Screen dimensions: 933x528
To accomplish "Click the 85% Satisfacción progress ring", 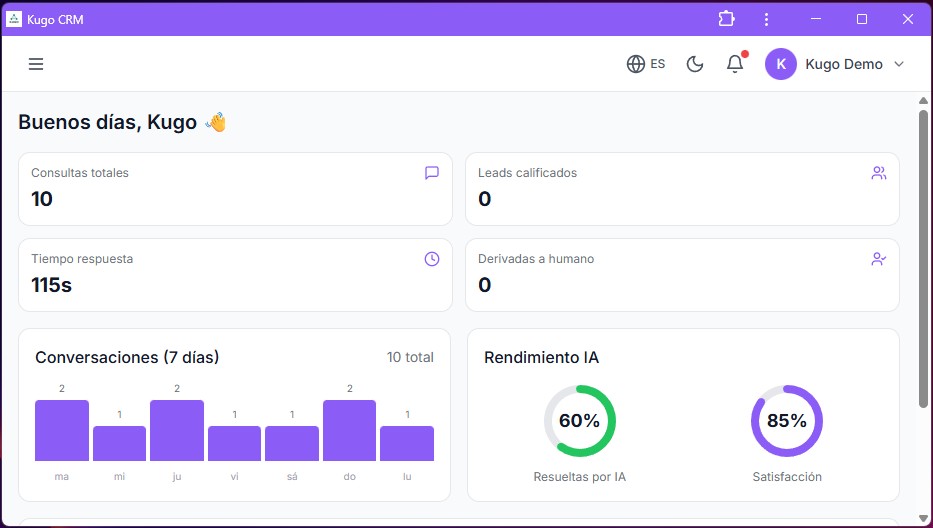I will pos(787,421).
